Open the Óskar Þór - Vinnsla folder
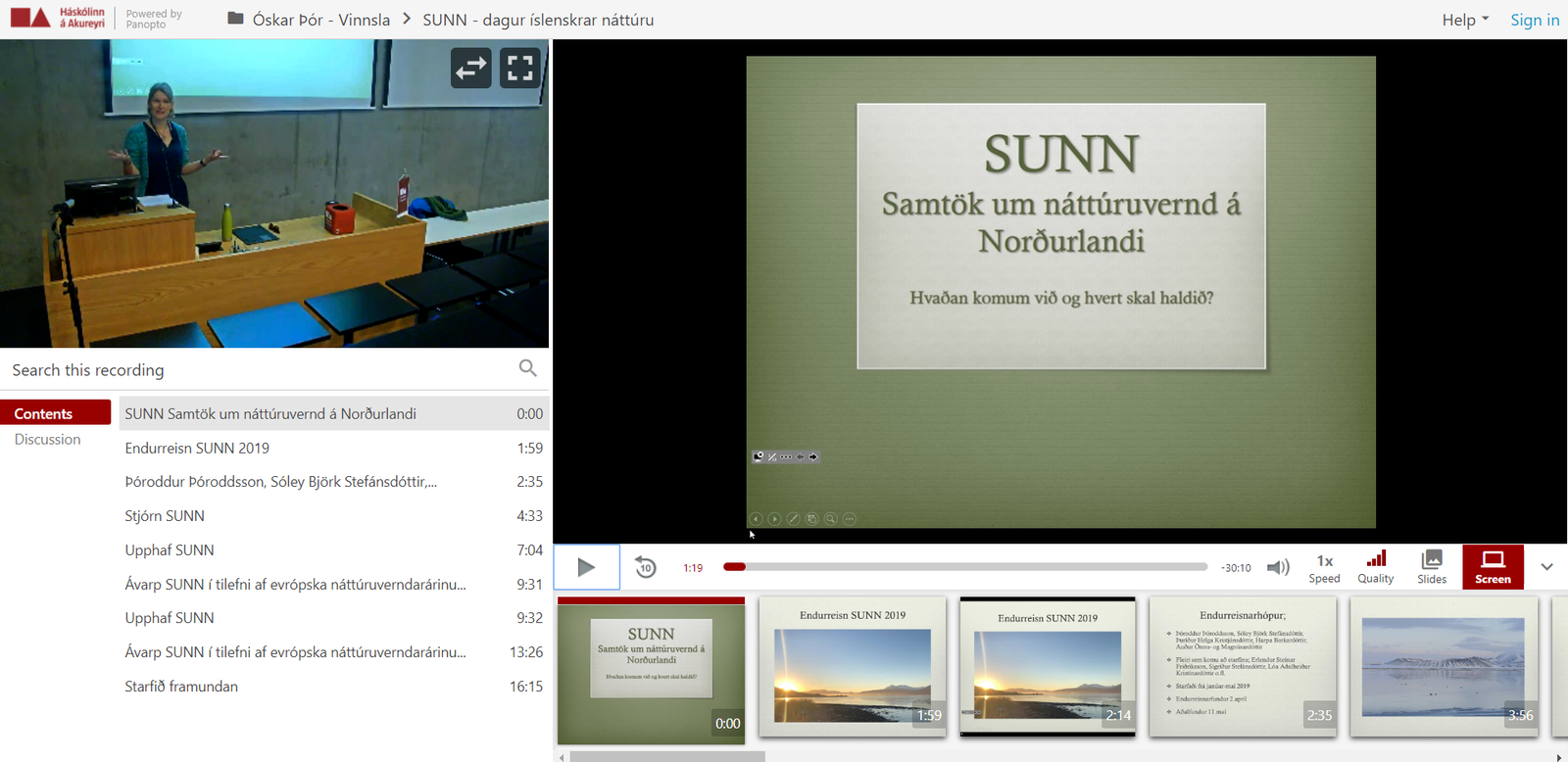Image resolution: width=1568 pixels, height=762 pixels. pyautogui.click(x=320, y=20)
